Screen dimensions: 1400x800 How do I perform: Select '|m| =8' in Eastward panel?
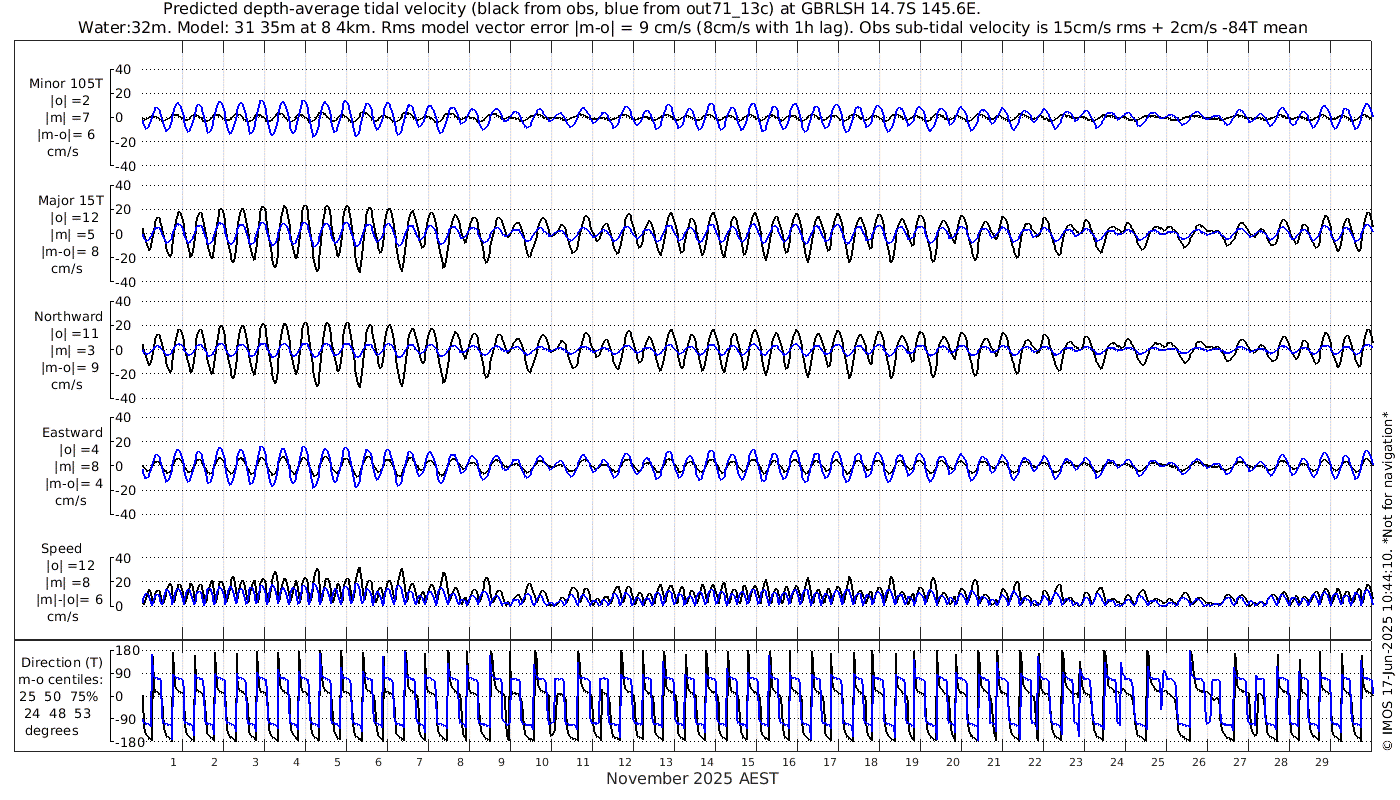click(x=74, y=466)
